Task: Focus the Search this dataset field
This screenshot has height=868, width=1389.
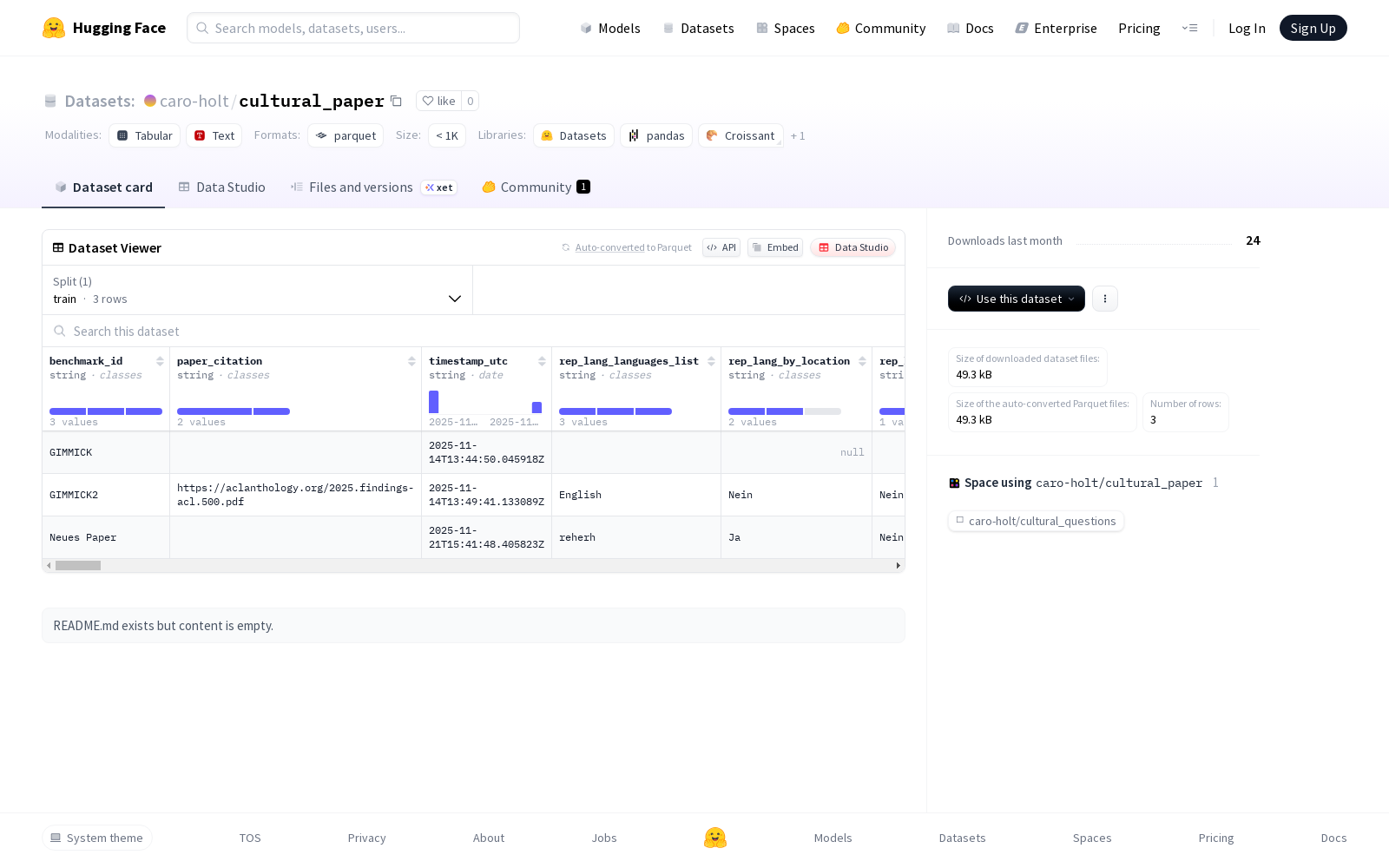Action: (x=474, y=331)
